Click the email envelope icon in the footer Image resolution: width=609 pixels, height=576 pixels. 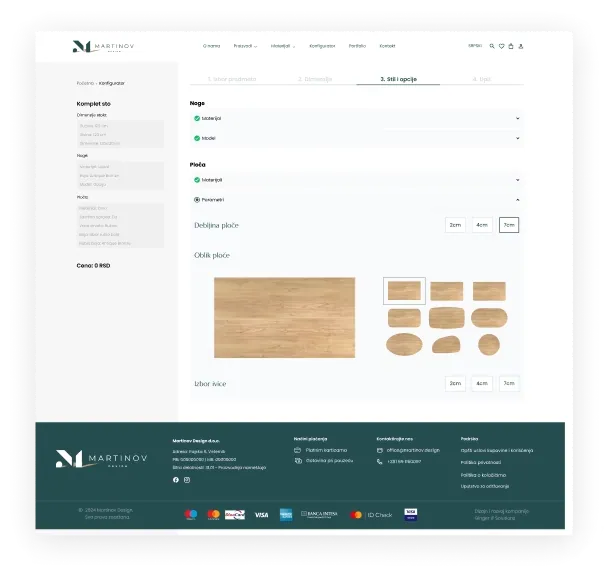click(x=380, y=450)
